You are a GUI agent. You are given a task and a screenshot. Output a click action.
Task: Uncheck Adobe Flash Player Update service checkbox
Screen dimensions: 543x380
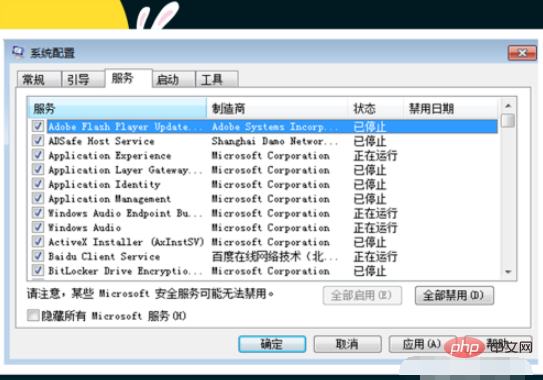coord(38,126)
